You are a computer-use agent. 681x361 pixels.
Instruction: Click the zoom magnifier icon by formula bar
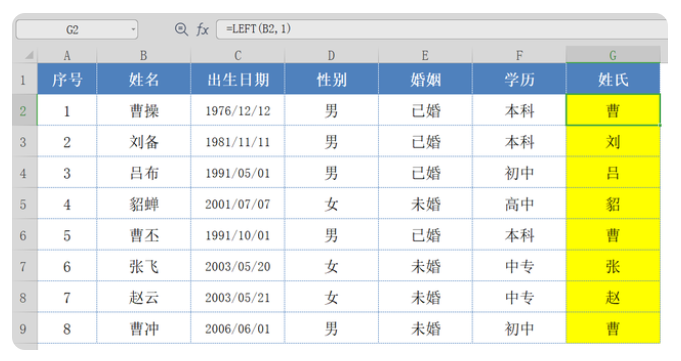[x=181, y=30]
